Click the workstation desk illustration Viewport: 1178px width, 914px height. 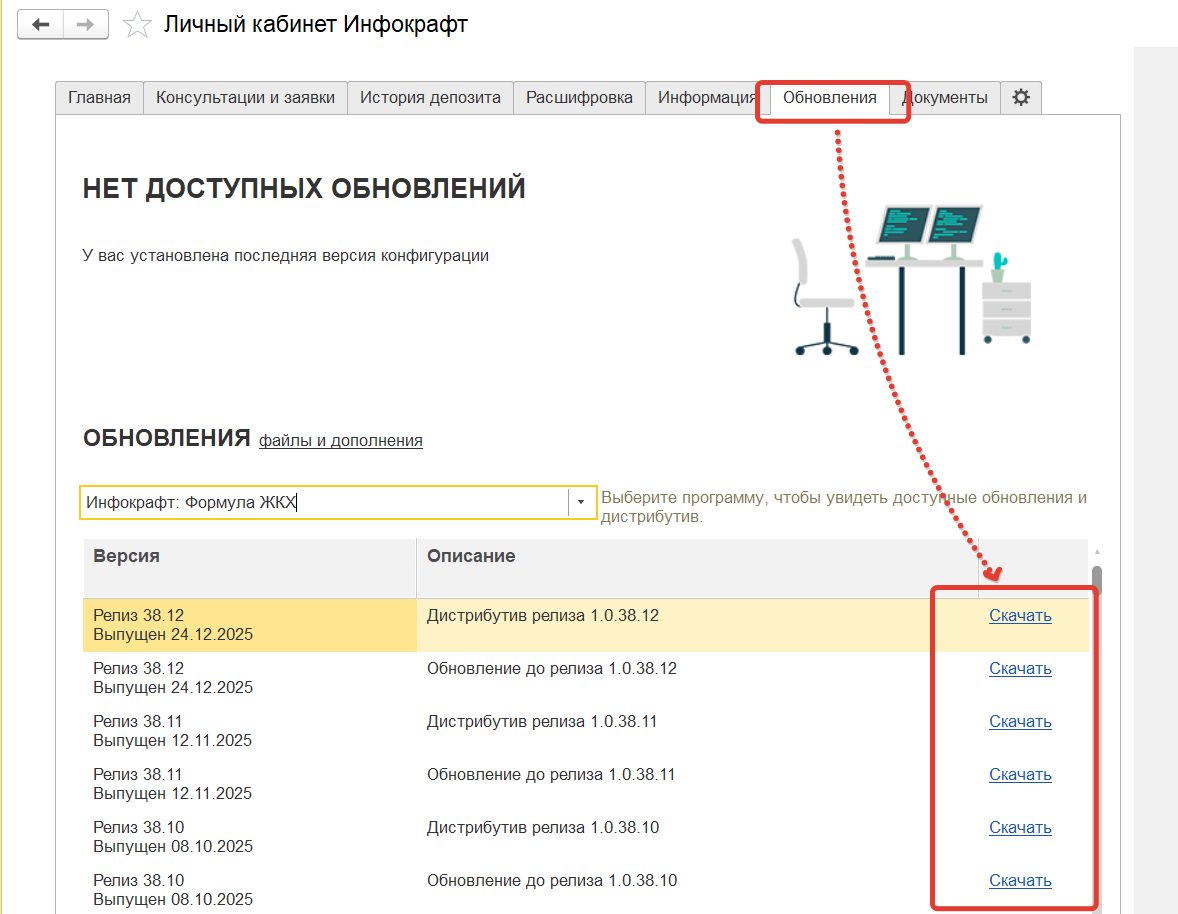pyautogui.click(x=912, y=280)
